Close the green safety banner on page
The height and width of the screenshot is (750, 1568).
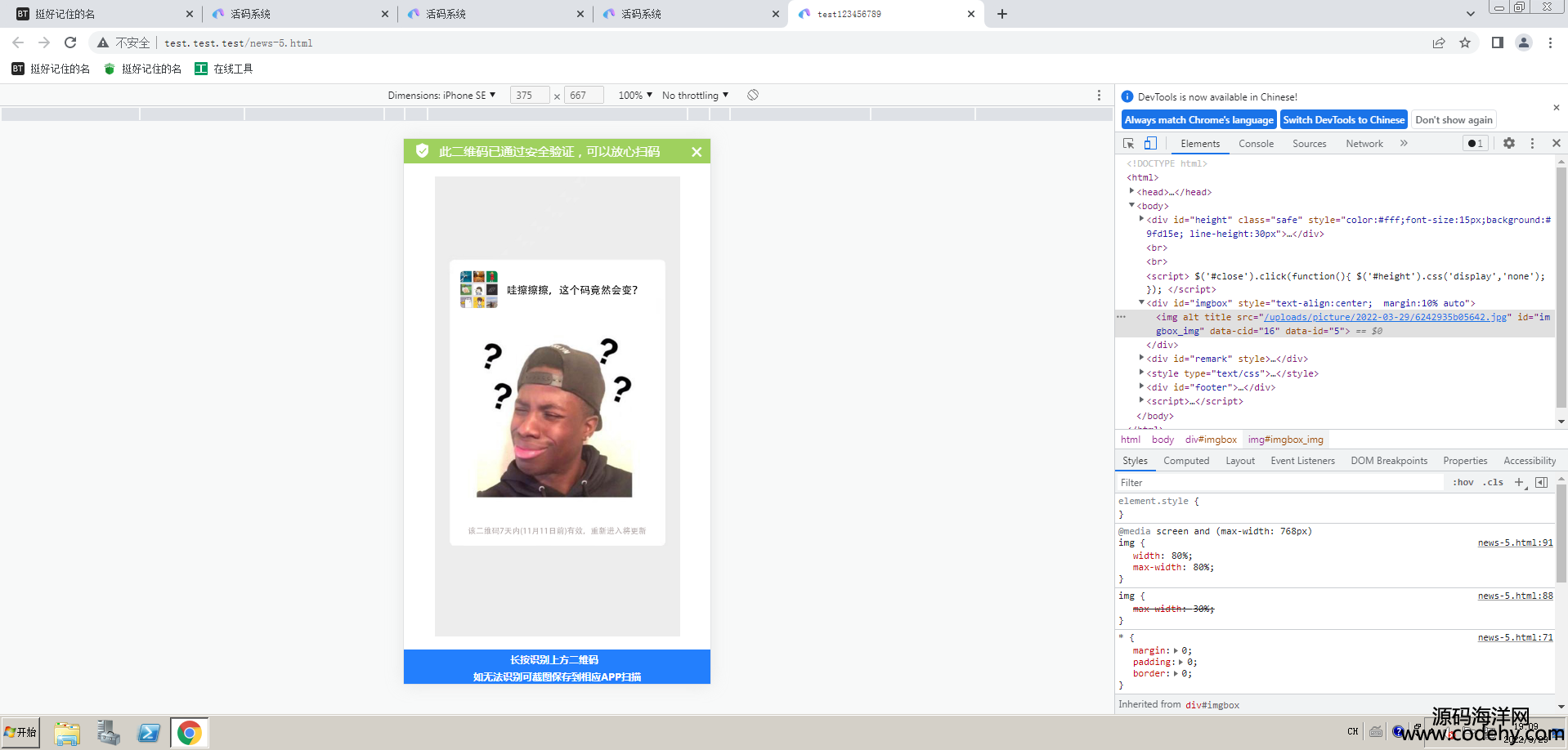coord(697,151)
